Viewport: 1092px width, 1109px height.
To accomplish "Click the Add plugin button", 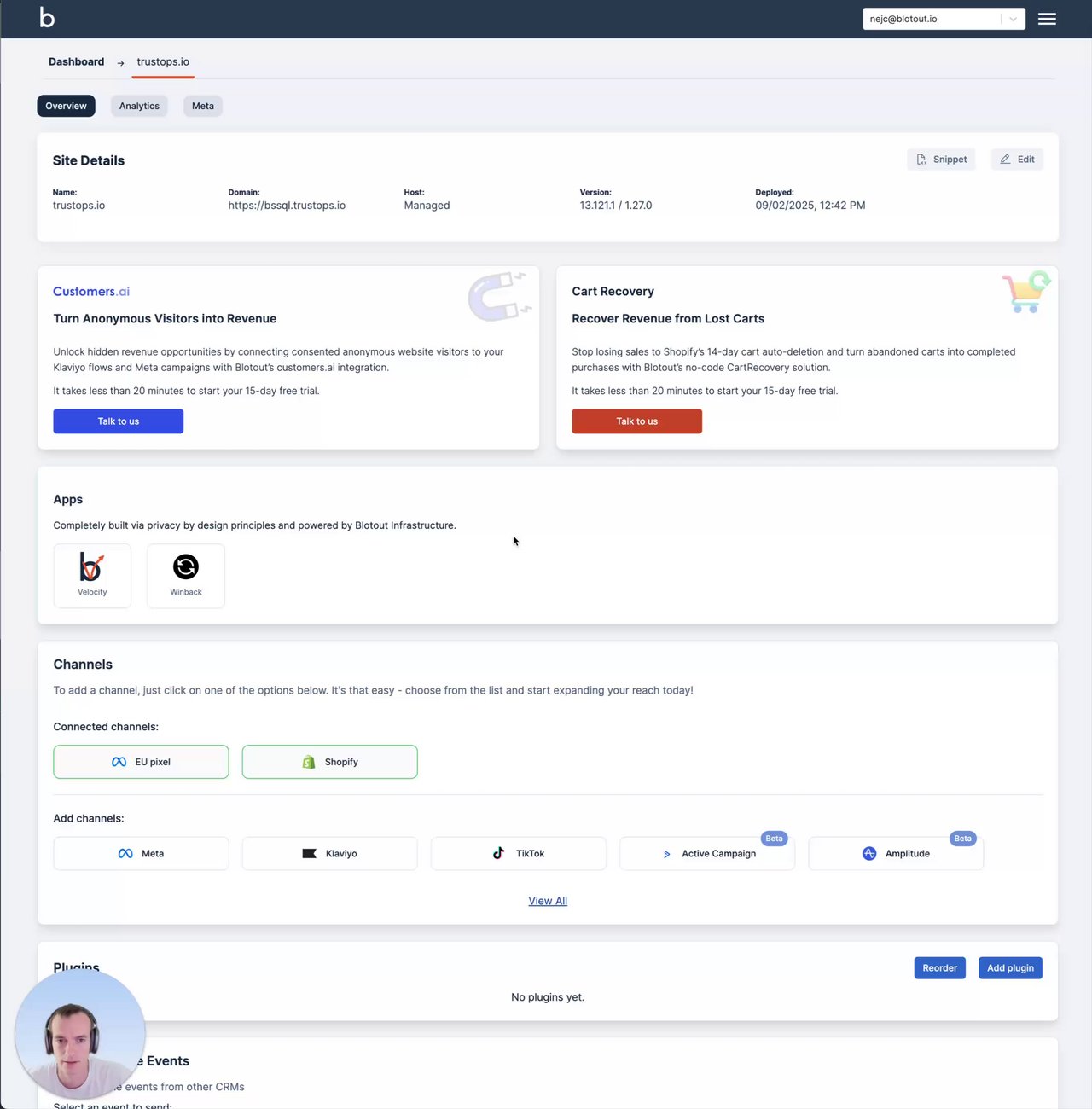I will point(1010,968).
